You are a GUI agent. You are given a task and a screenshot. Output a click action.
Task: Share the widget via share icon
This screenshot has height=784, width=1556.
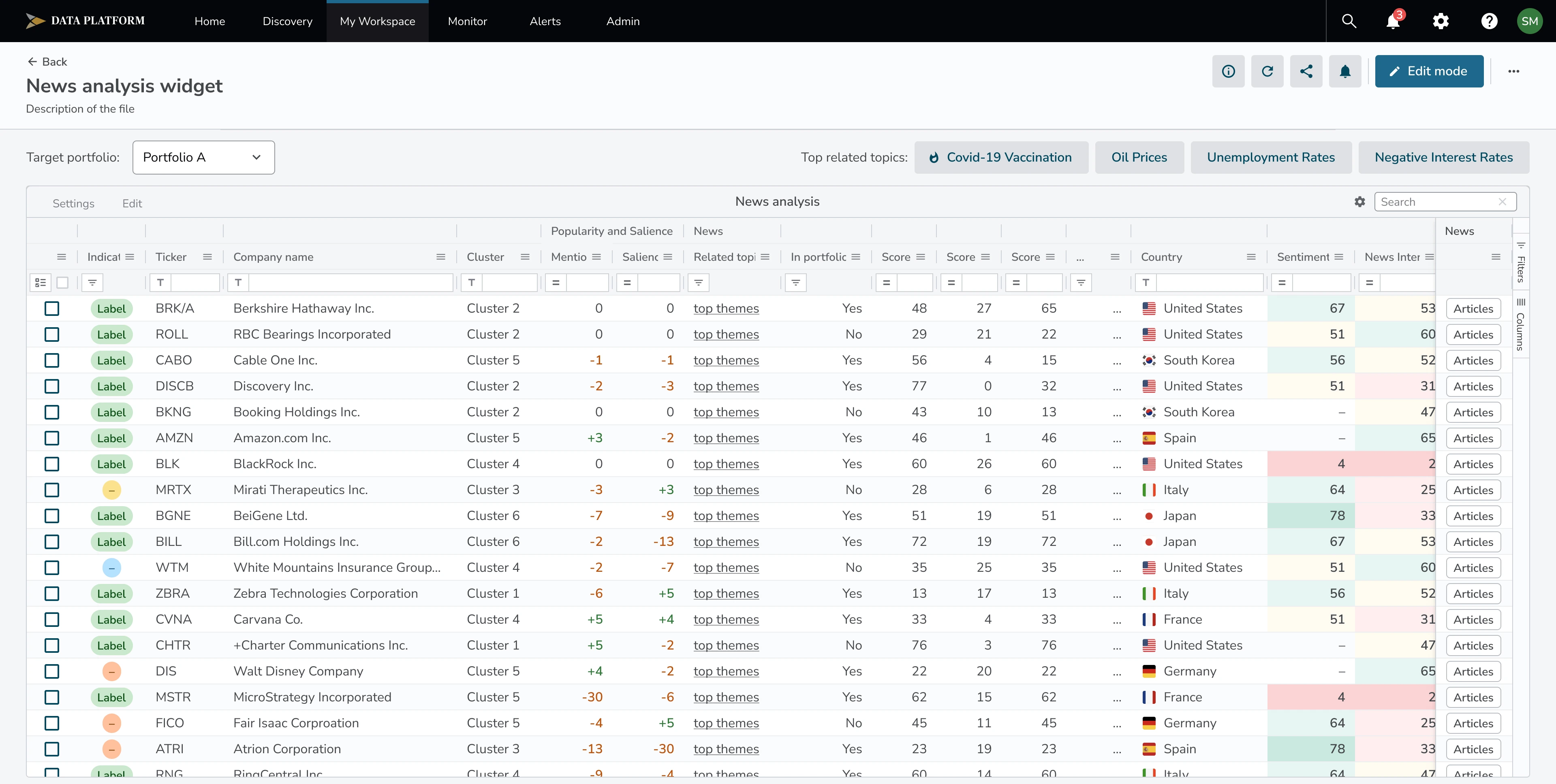click(1306, 71)
